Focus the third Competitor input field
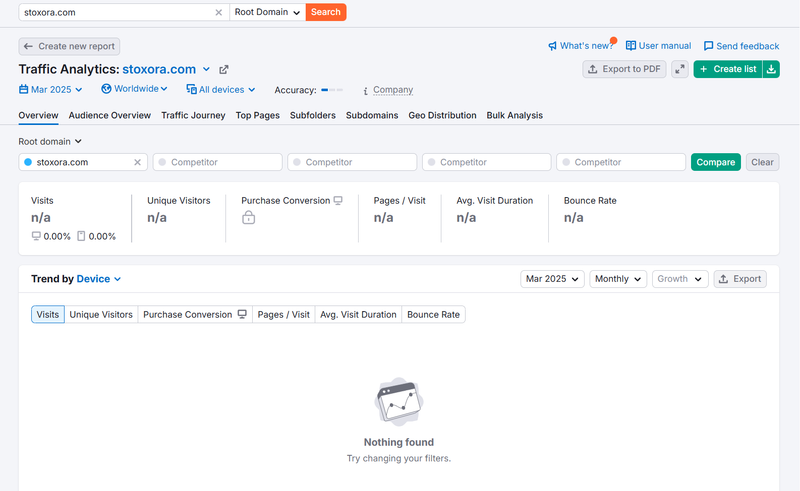 (x=487, y=162)
